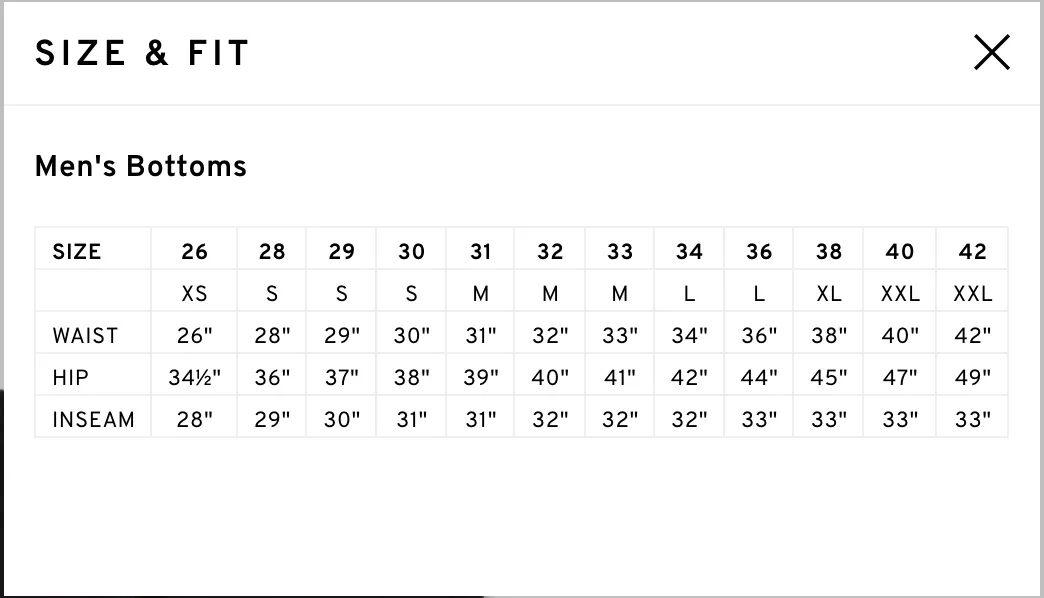Select the 38" waist measurement cell
Screen dimensions: 1044x598
[x=829, y=335]
